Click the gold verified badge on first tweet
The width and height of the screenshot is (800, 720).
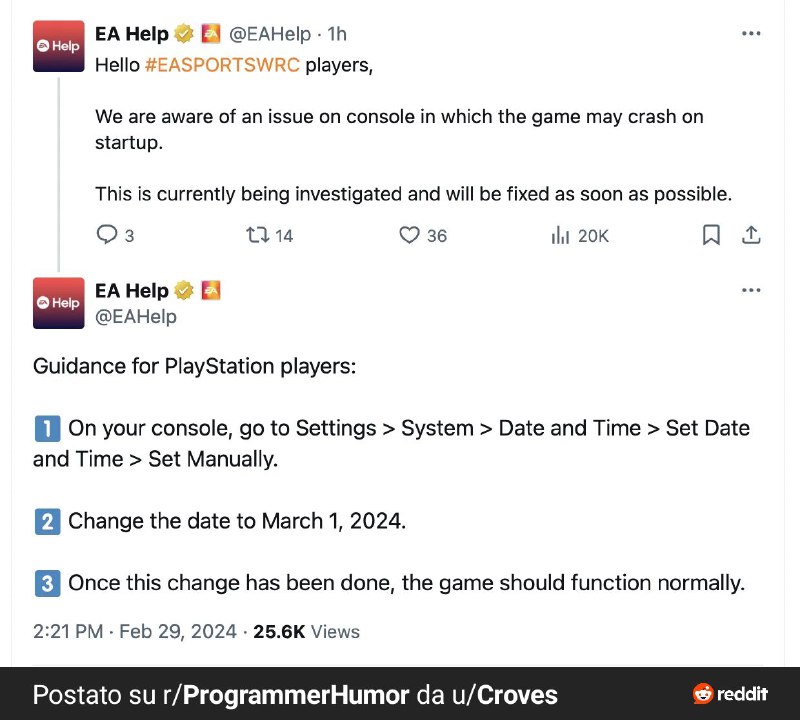point(184,34)
